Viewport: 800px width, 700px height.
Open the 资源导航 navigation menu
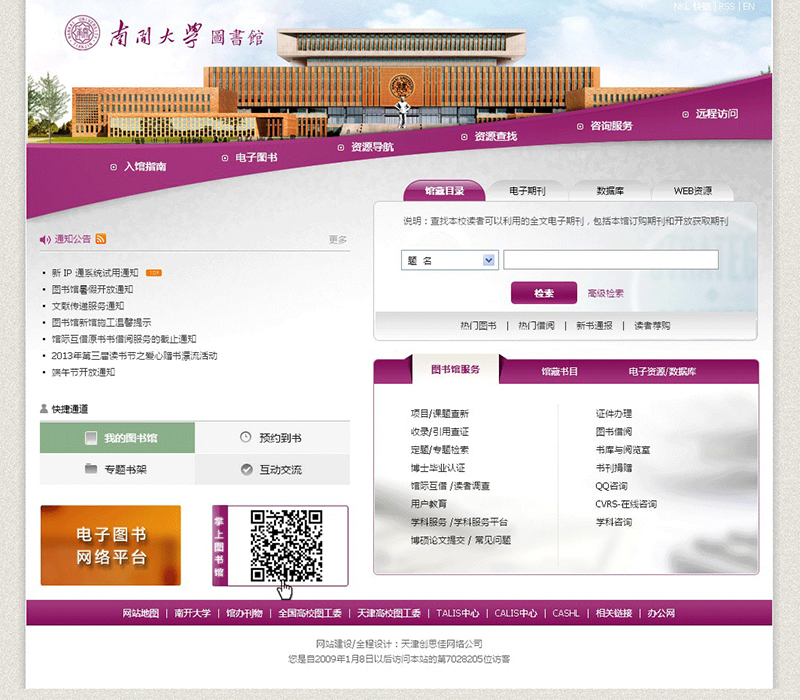[x=371, y=147]
